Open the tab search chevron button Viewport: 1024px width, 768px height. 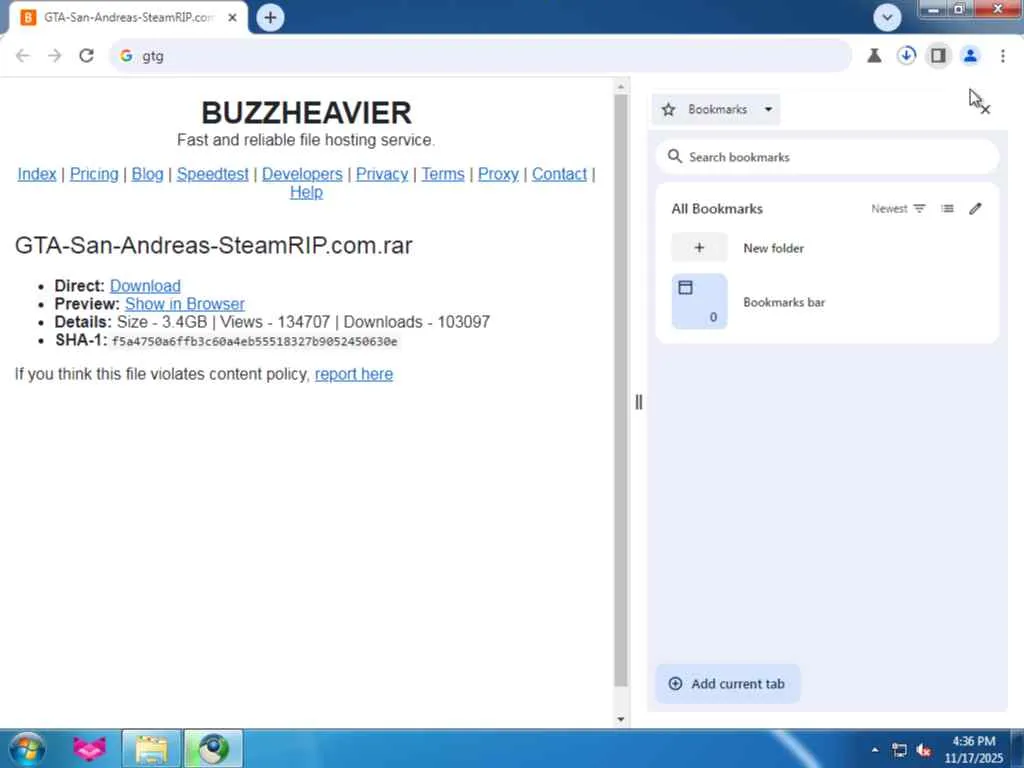(x=887, y=18)
